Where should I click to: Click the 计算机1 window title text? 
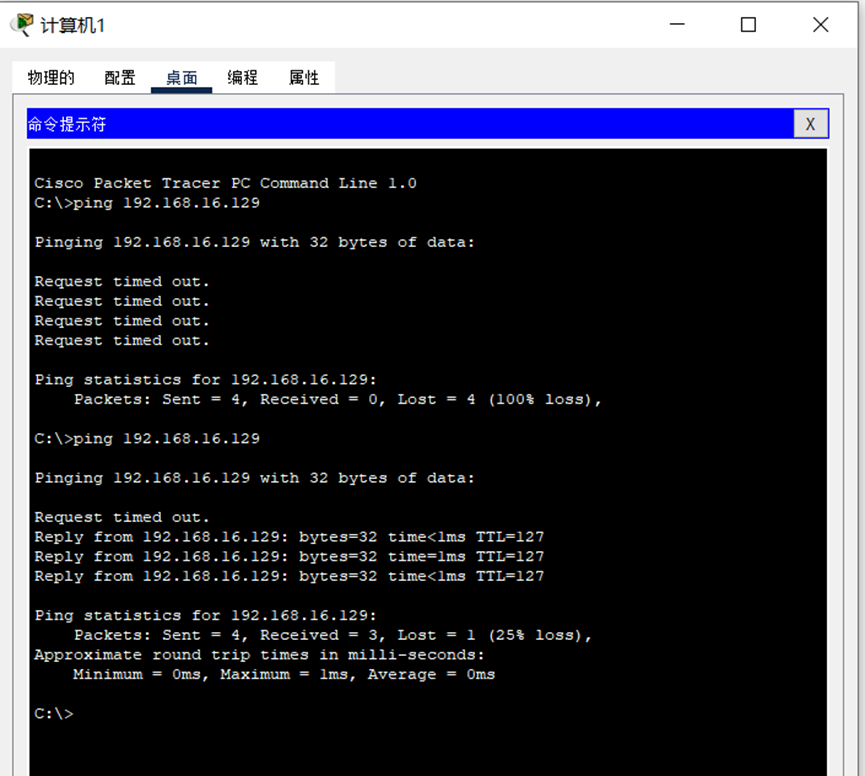[x=72, y=25]
